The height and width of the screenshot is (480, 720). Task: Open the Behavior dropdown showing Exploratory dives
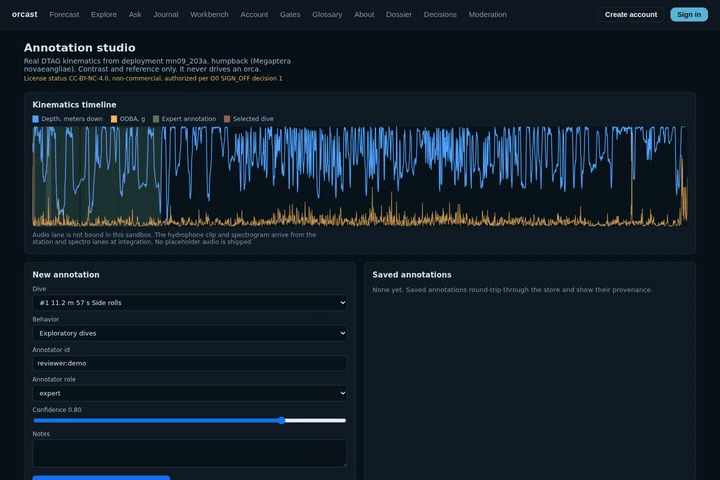pyautogui.click(x=190, y=333)
